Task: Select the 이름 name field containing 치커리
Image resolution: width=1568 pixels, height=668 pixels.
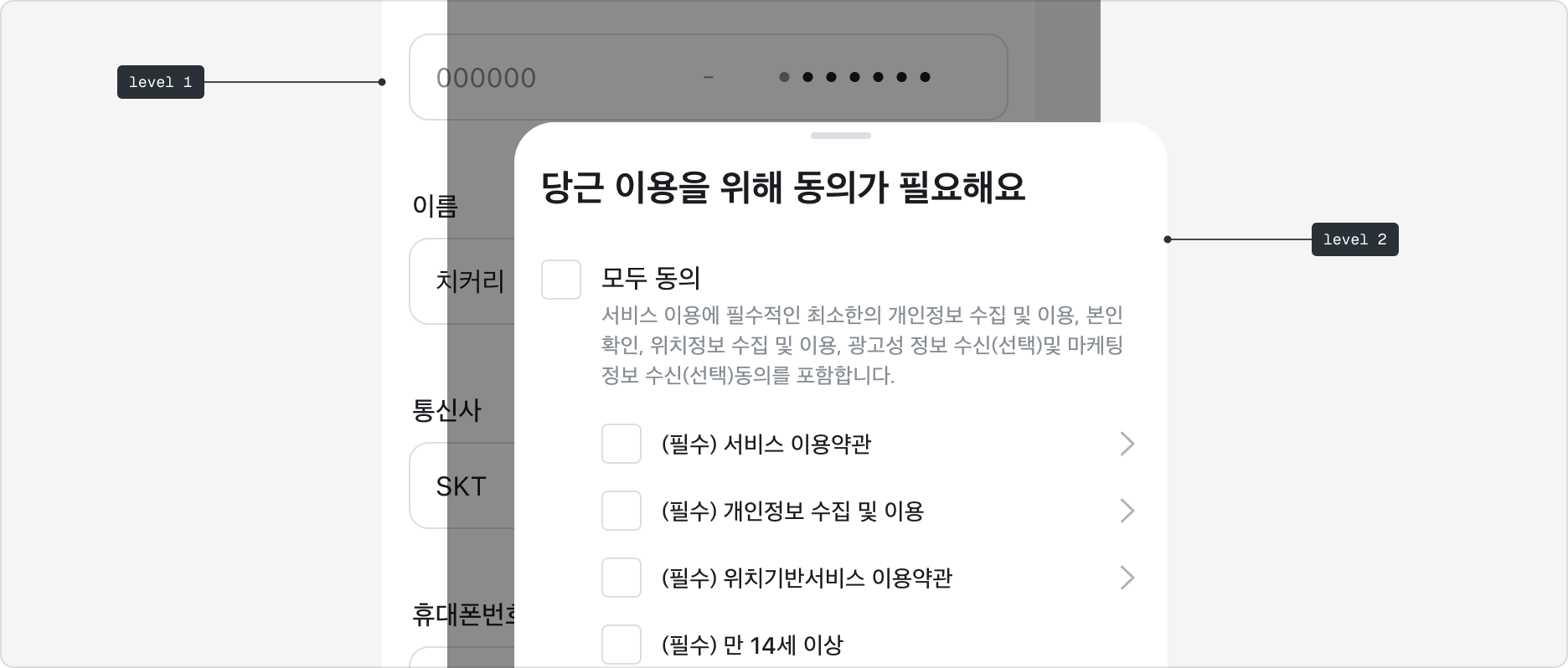Action: click(x=469, y=282)
